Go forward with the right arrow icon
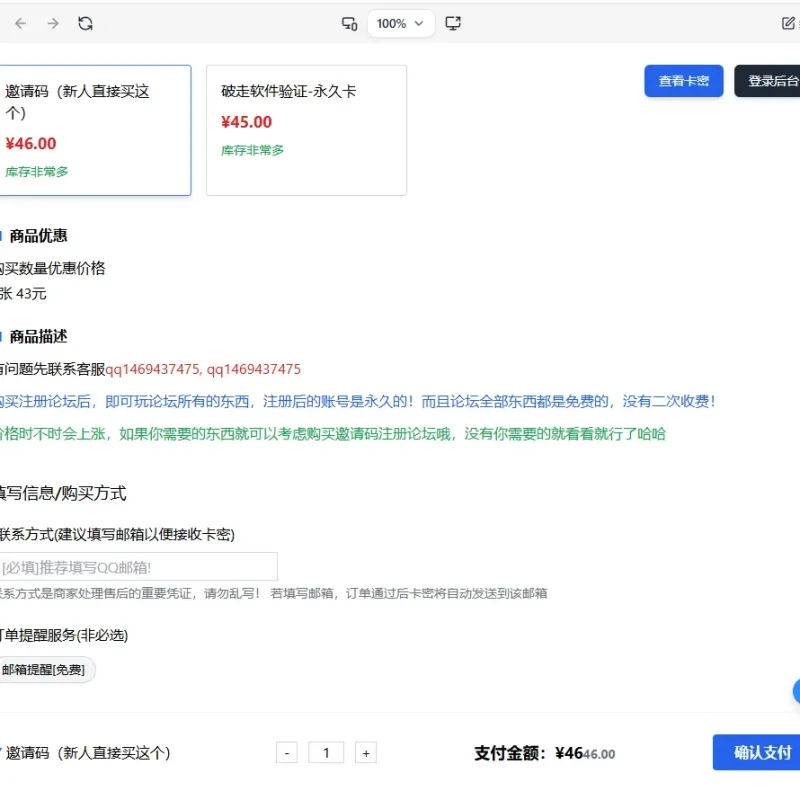This screenshot has width=800, height=800. pos(53,23)
